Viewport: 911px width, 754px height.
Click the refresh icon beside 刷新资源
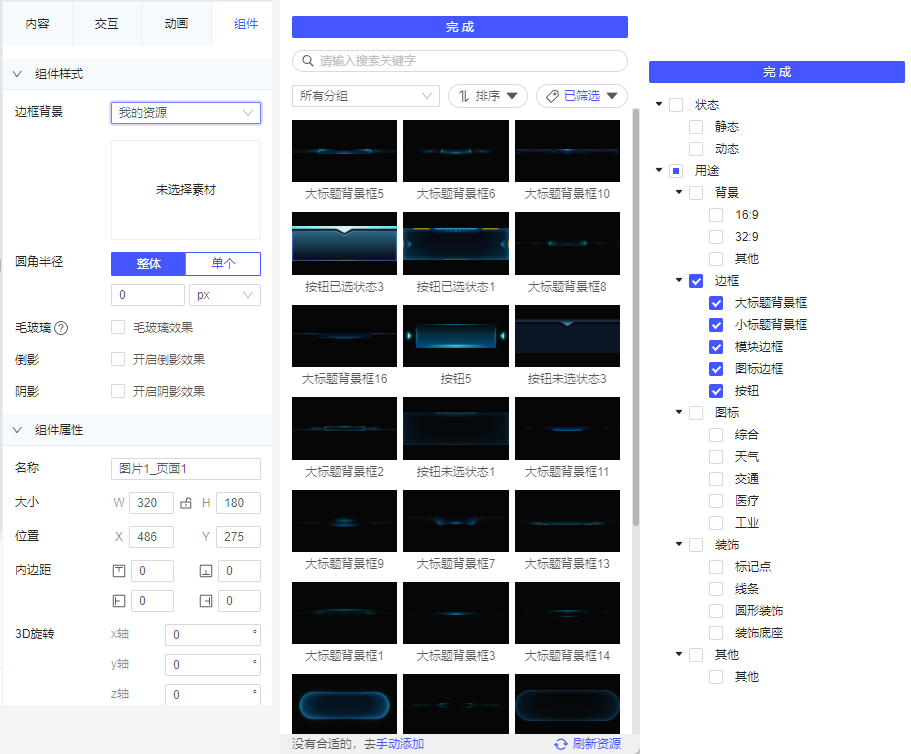click(x=561, y=744)
